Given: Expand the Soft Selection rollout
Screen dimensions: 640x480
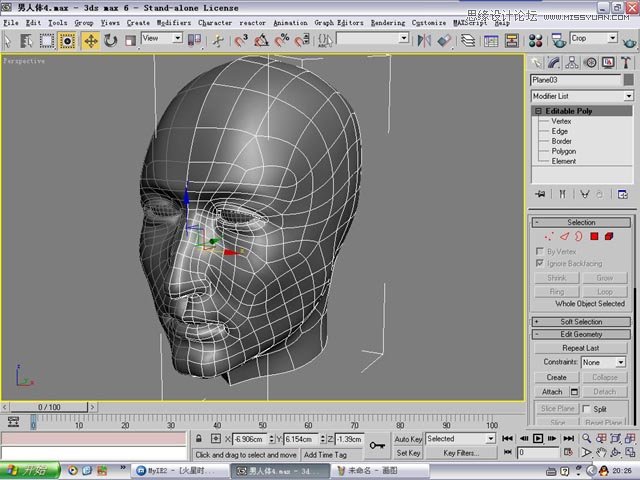Looking at the screenshot, I should (x=581, y=322).
